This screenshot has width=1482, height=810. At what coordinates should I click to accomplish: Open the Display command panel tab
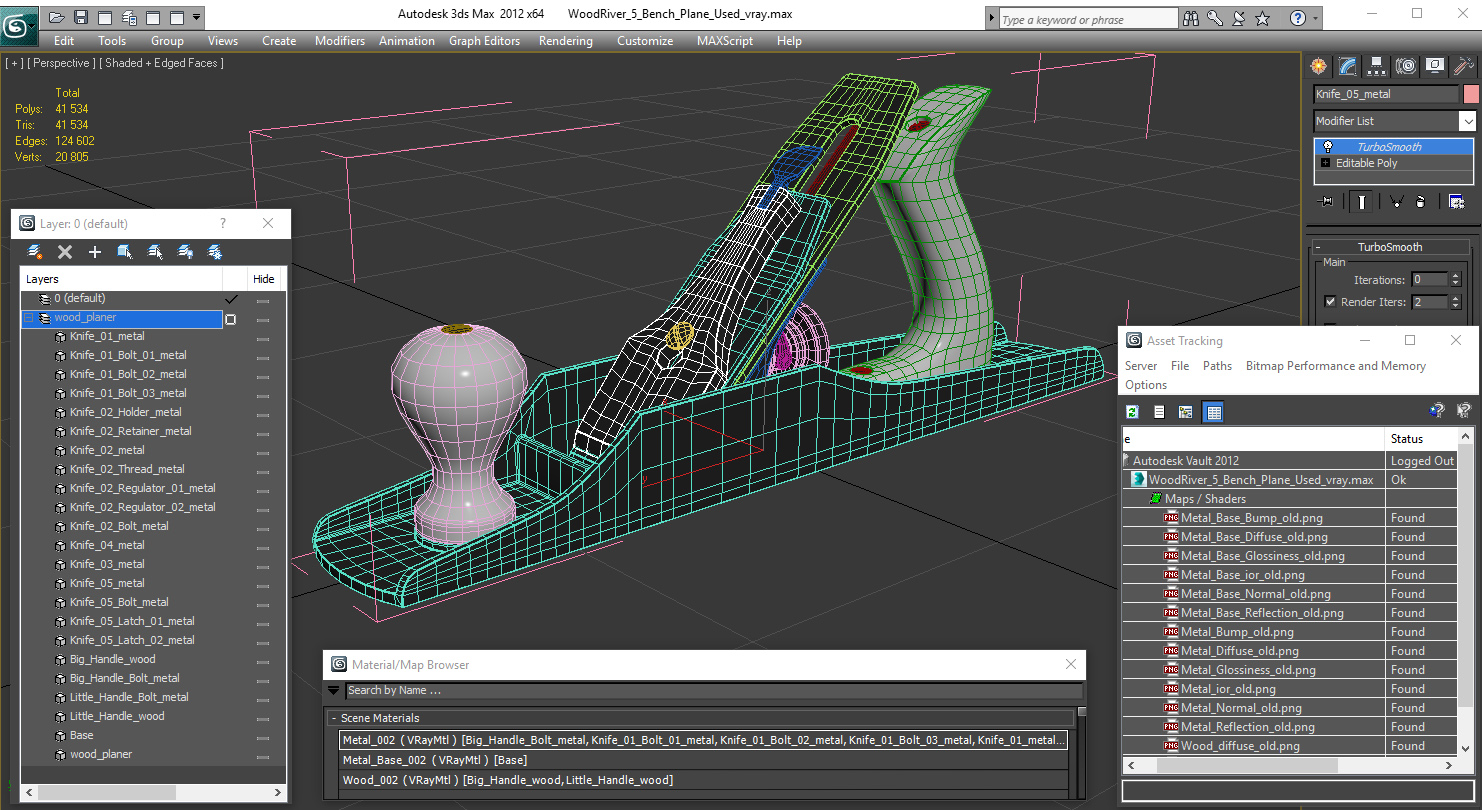[x=1435, y=66]
